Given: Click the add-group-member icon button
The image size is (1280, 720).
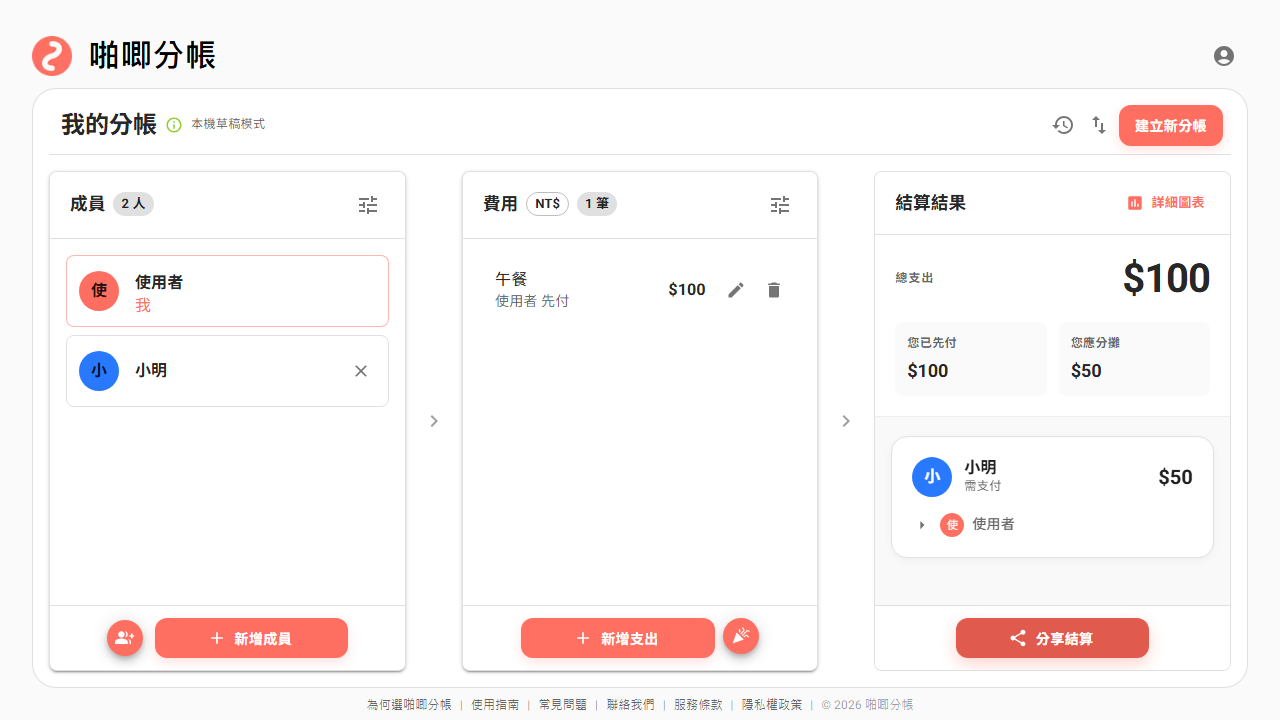Looking at the screenshot, I should (125, 638).
